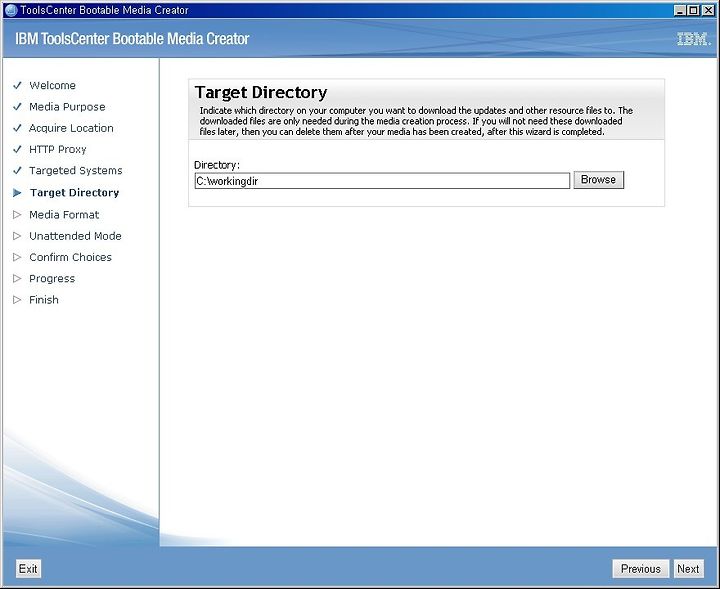Click the Progress step label
Viewport: 720px width, 589px height.
(52, 279)
